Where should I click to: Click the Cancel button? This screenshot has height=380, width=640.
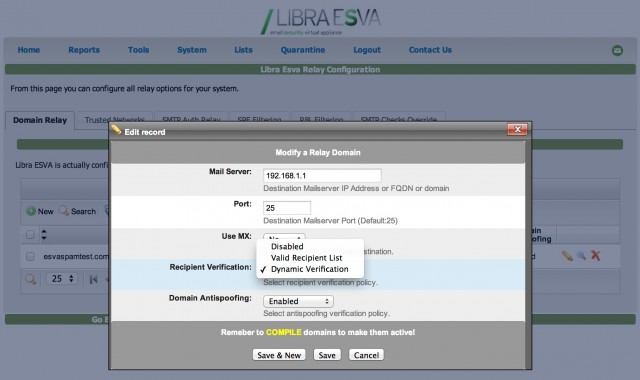(x=366, y=355)
